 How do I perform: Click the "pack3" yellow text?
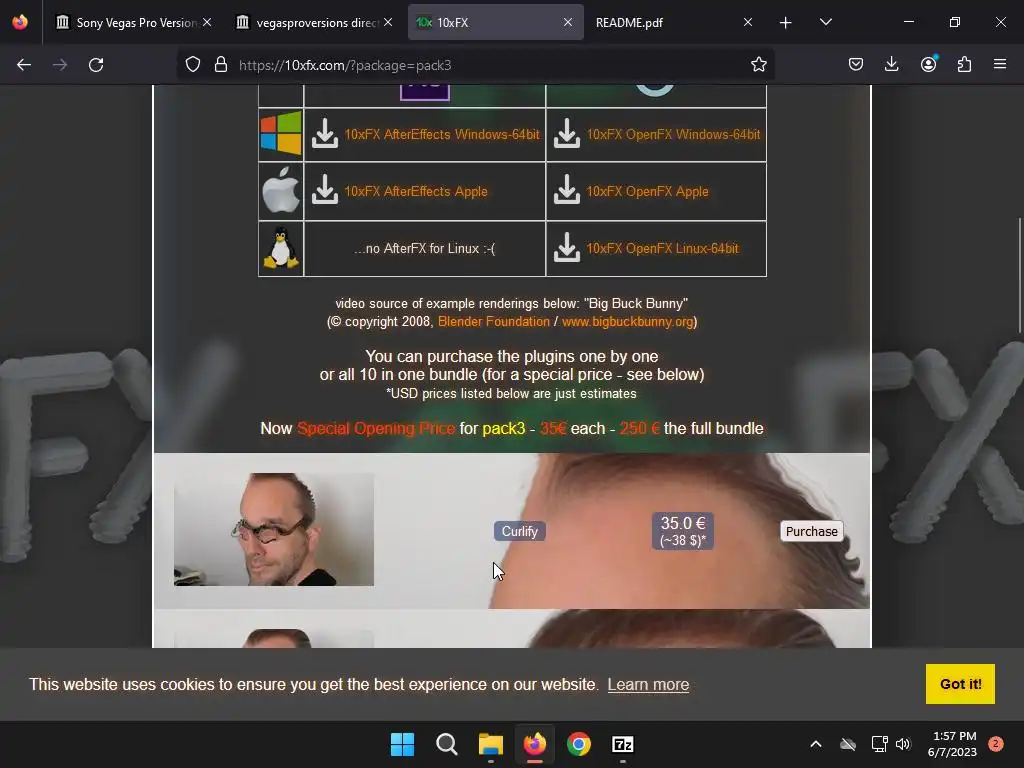point(504,428)
